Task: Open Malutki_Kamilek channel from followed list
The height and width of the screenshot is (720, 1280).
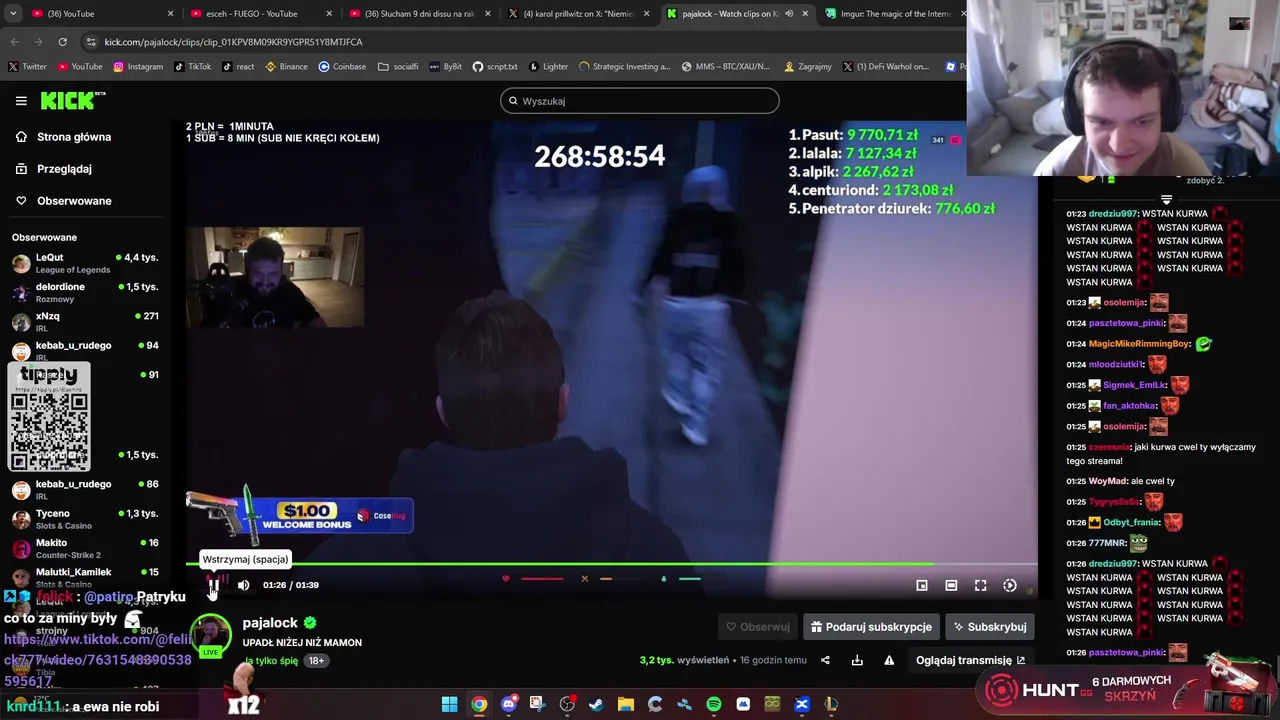Action: 86,577
